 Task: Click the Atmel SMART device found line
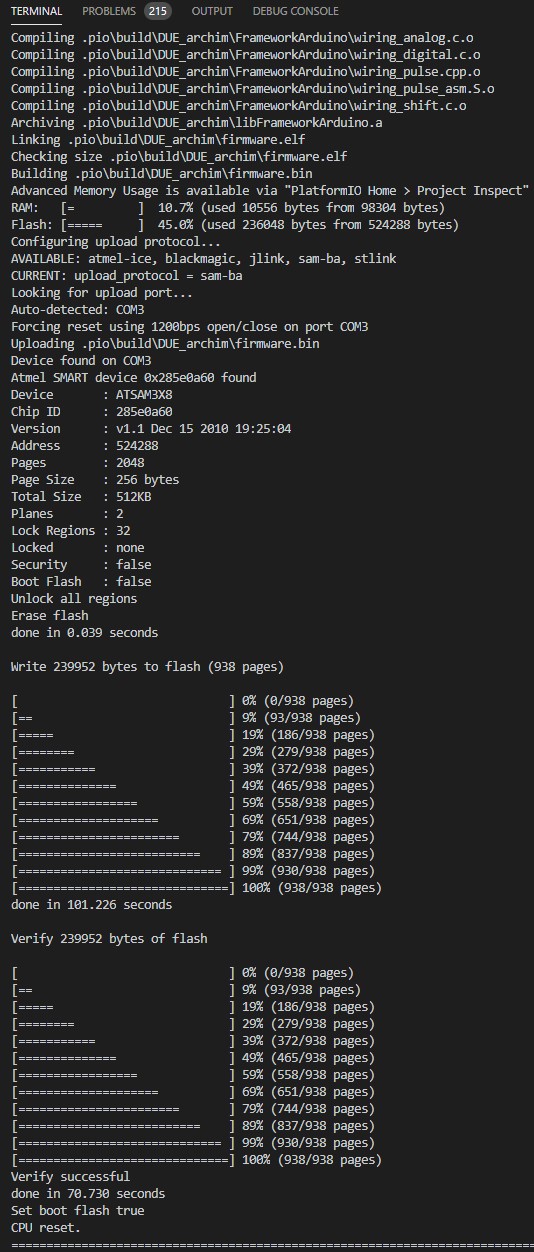[x=133, y=378]
